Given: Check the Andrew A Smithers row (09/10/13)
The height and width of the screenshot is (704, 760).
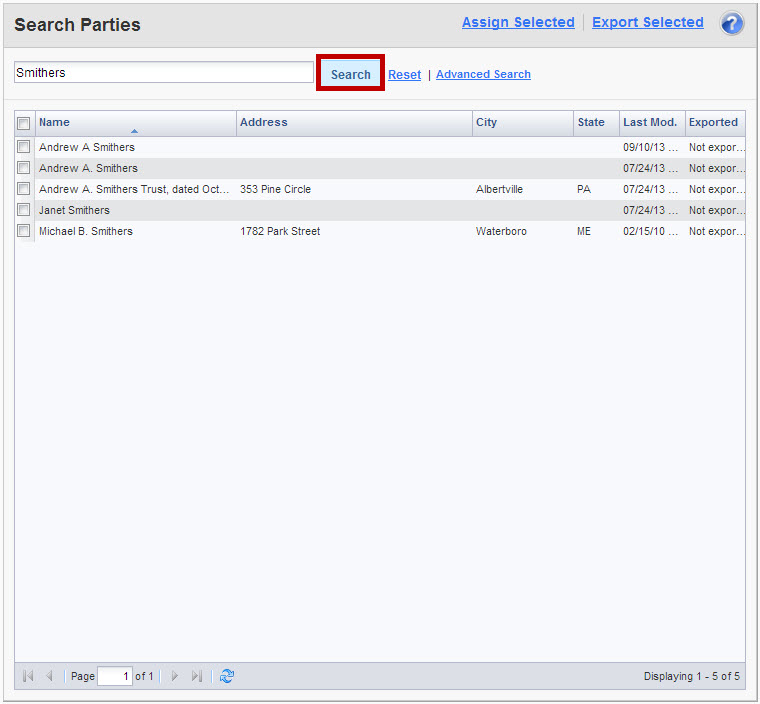Looking at the screenshot, I should click(23, 146).
